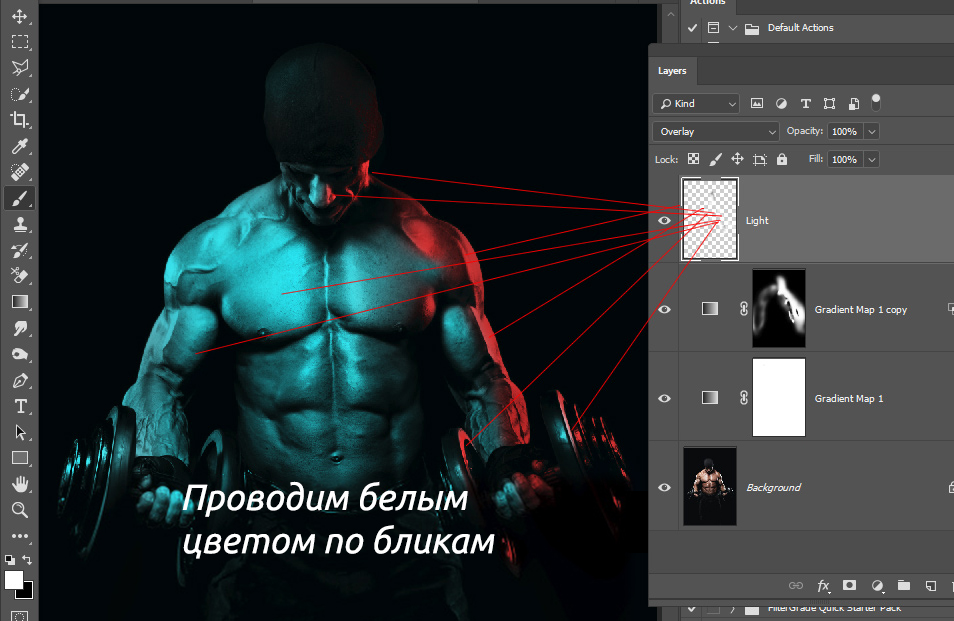Filter layers by pixel layers
This screenshot has height=621, width=954.
(757, 103)
